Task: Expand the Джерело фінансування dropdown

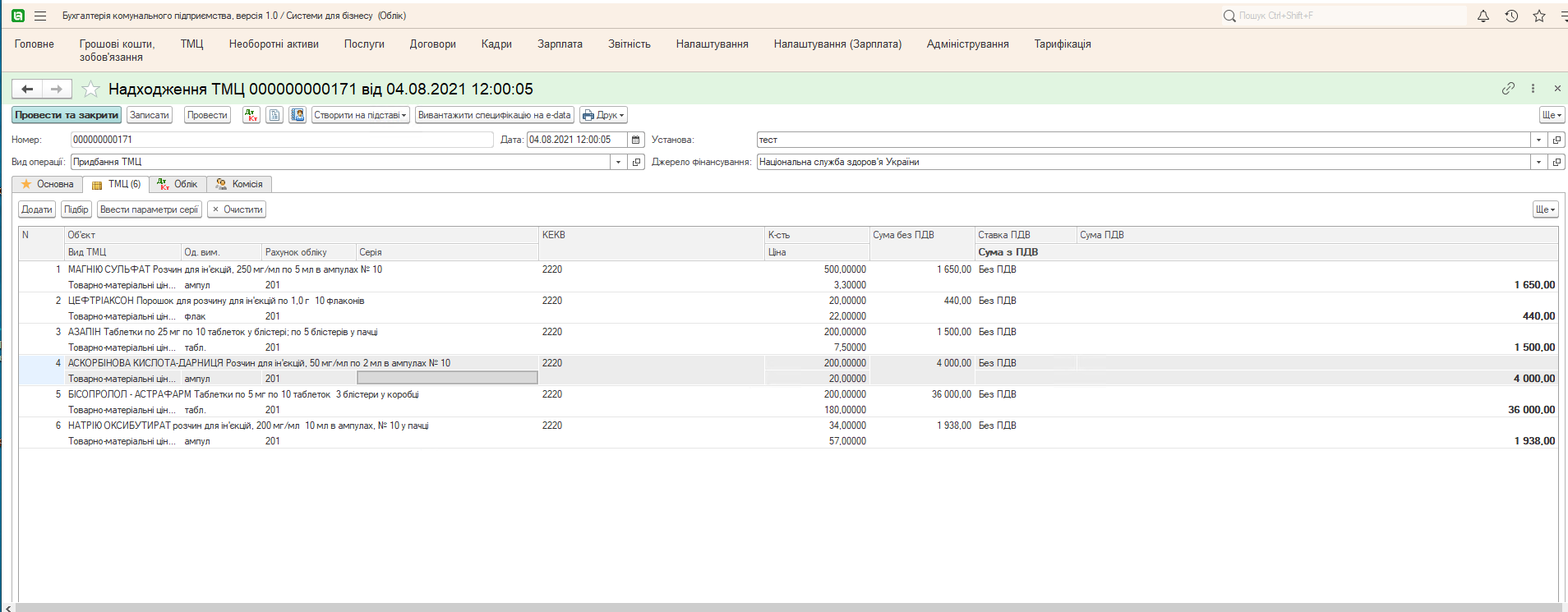Action: (1538, 162)
